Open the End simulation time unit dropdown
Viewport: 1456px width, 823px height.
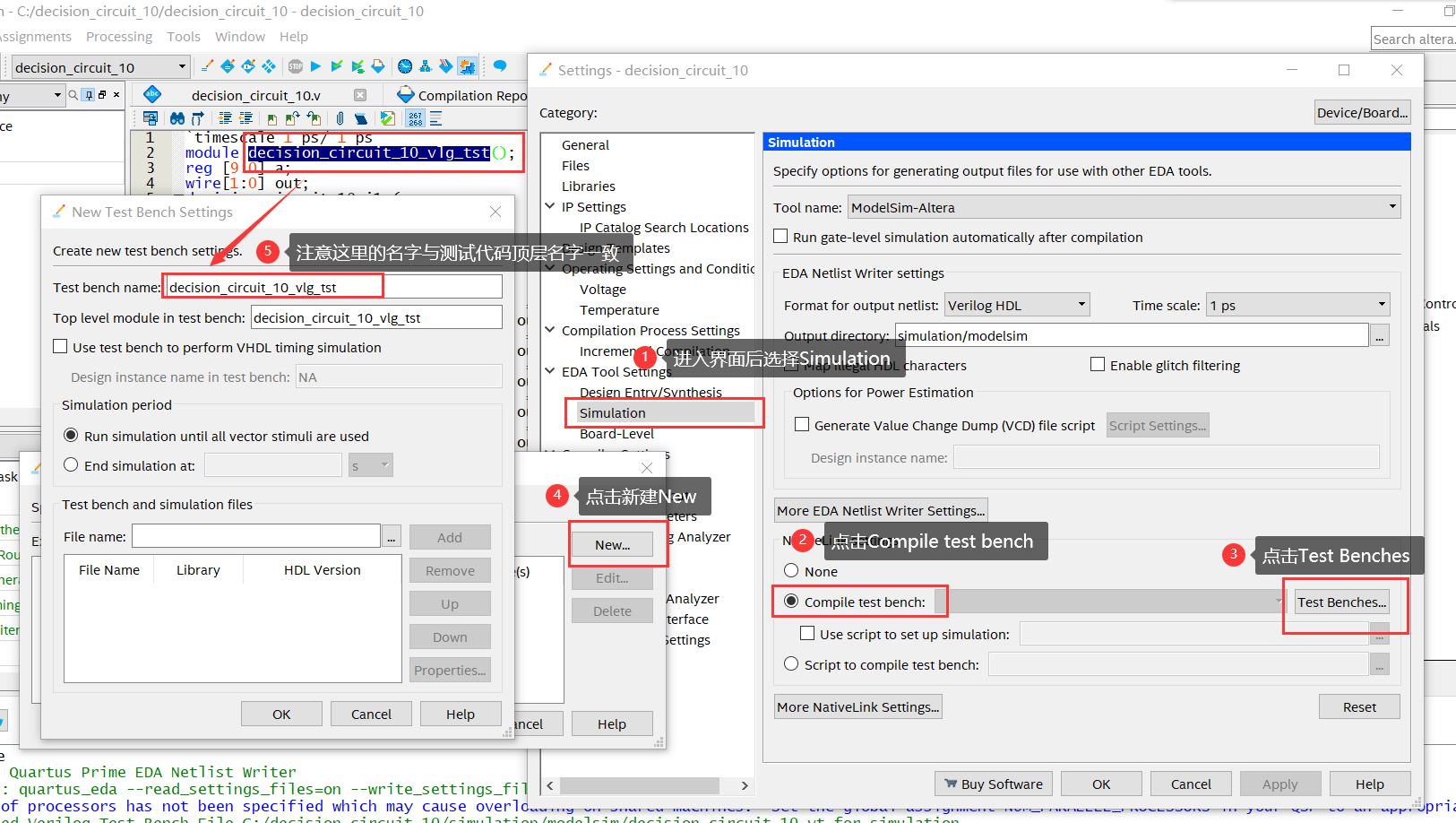[370, 465]
